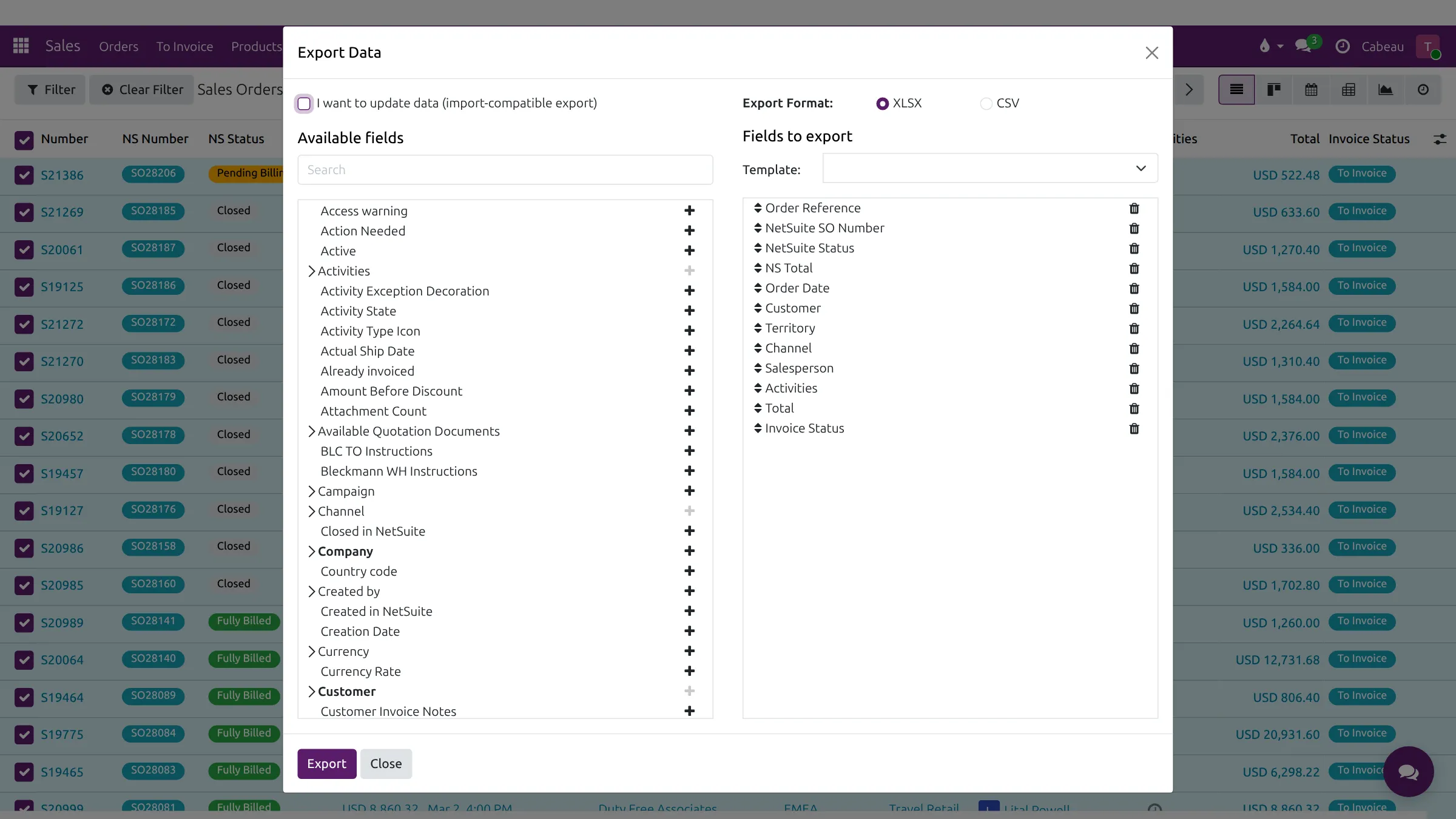Open the Template dropdown

990,168
